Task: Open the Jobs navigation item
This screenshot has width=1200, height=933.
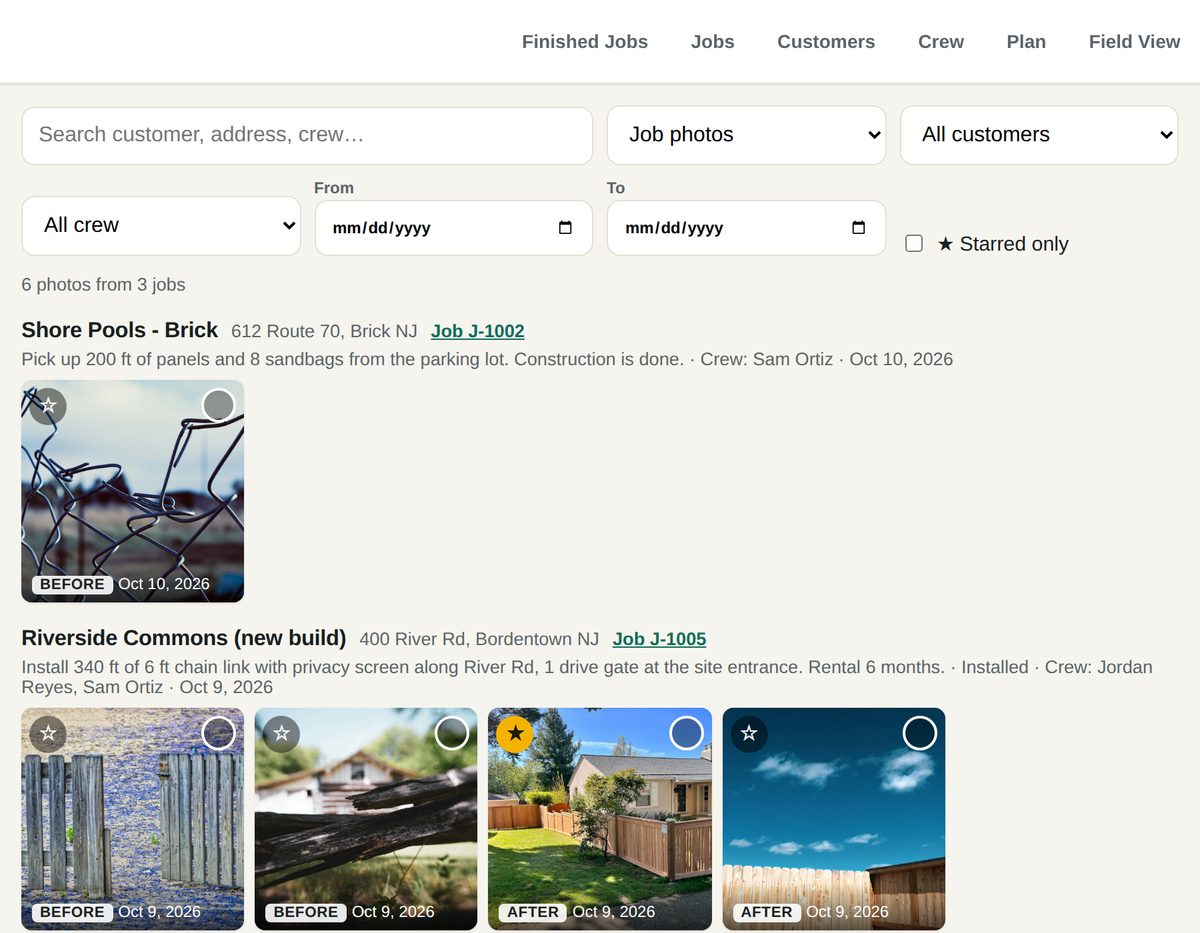Action: (713, 42)
